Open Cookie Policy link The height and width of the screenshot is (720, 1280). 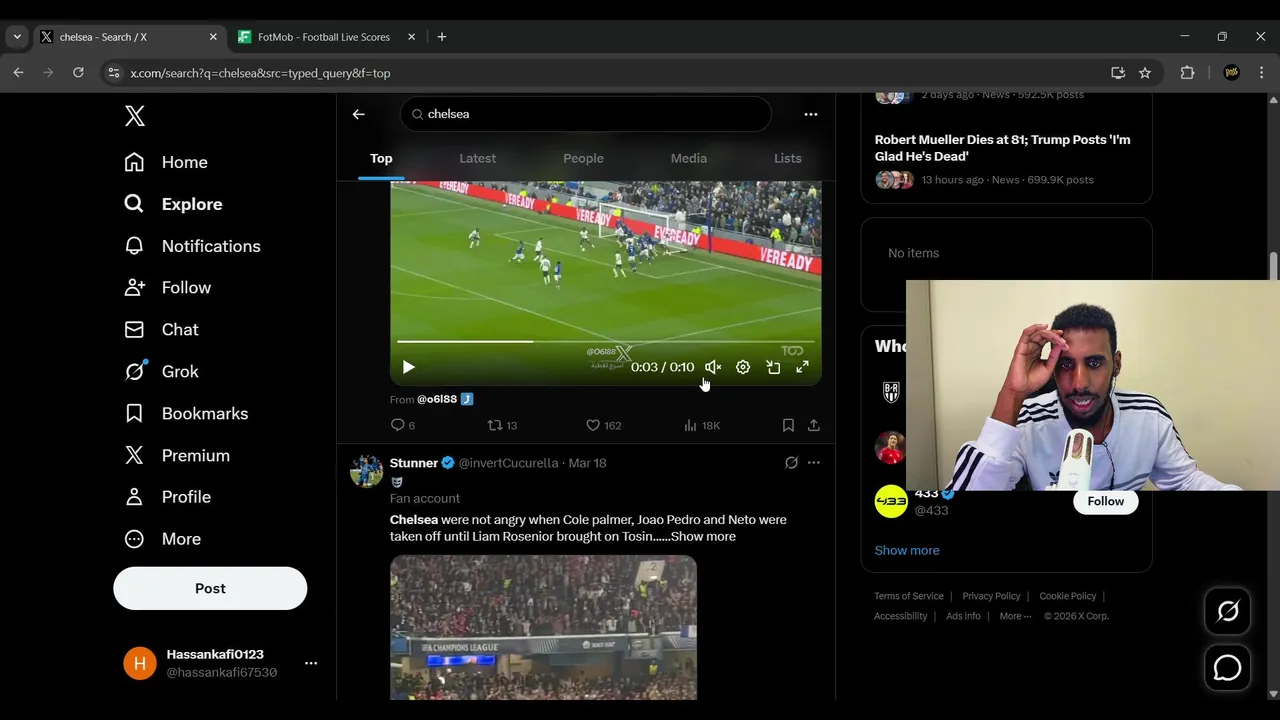point(1068,596)
